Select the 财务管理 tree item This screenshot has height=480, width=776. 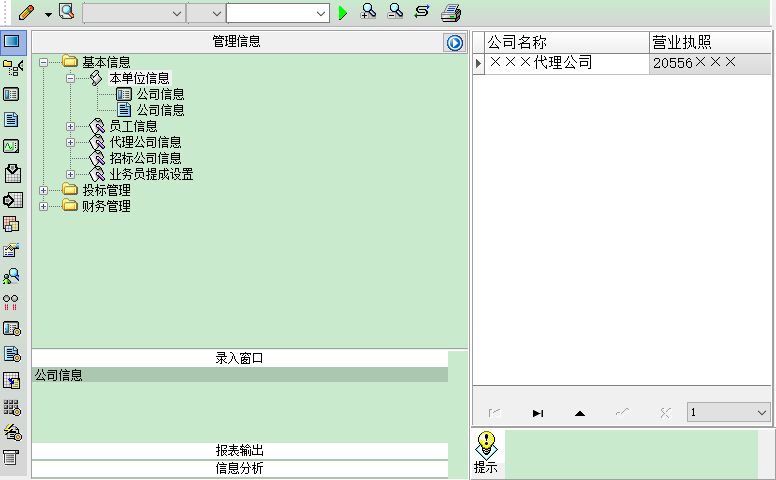(106, 206)
